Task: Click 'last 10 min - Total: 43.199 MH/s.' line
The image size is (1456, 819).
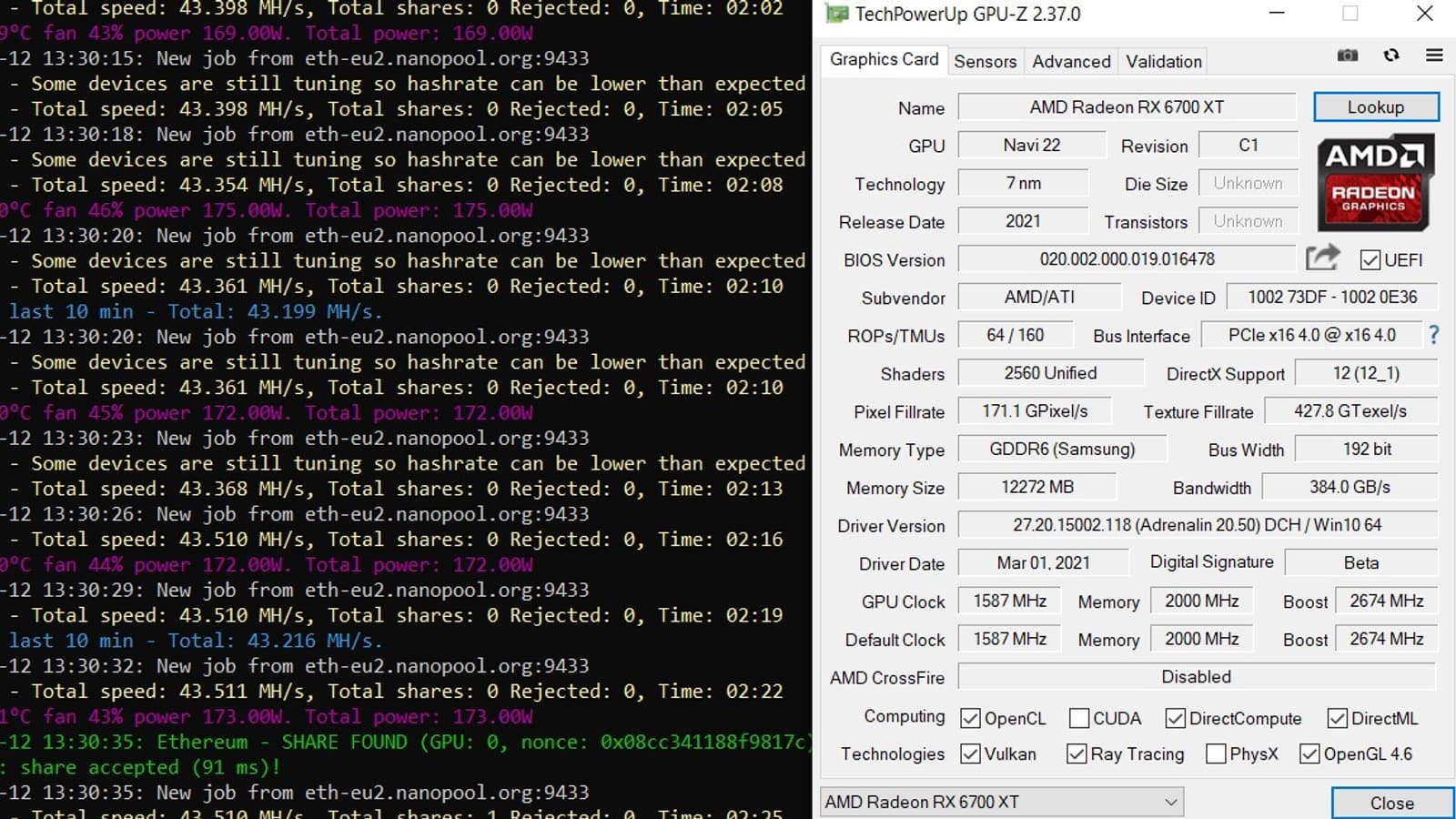Action: [195, 311]
